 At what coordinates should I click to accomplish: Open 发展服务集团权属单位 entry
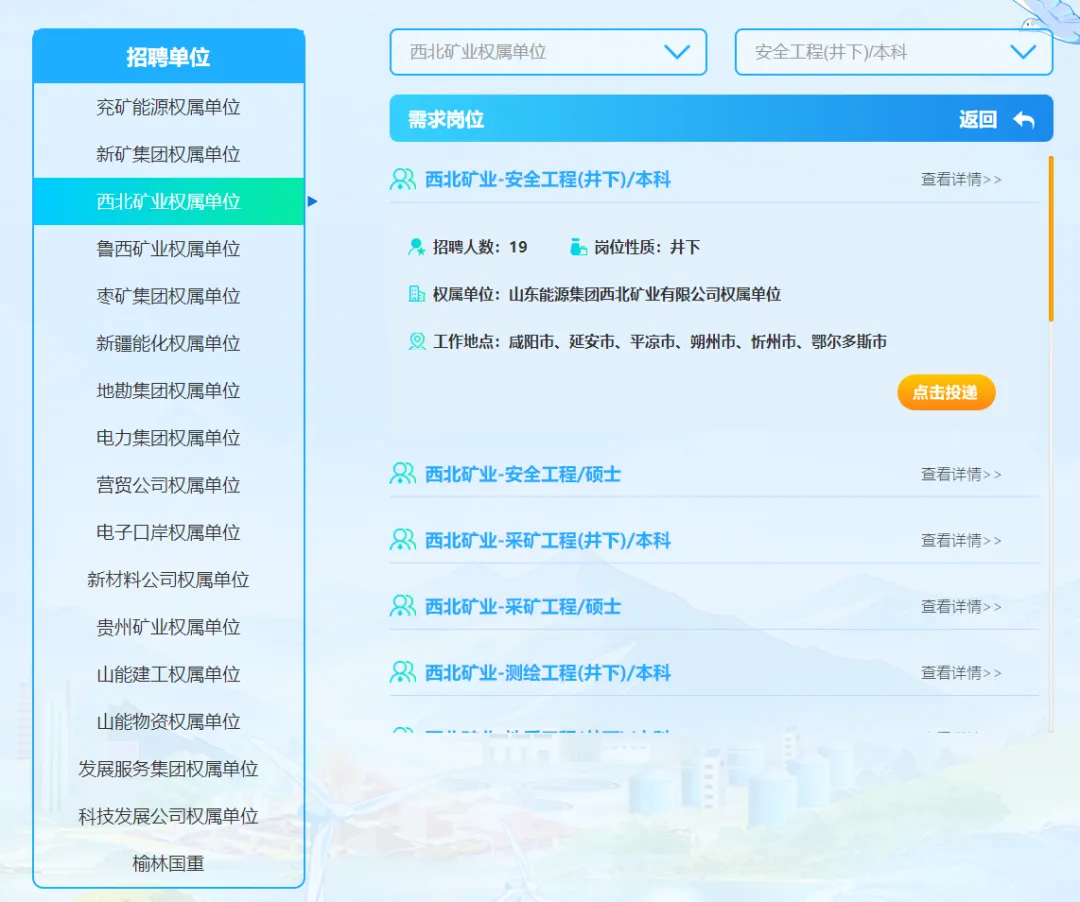pos(169,769)
